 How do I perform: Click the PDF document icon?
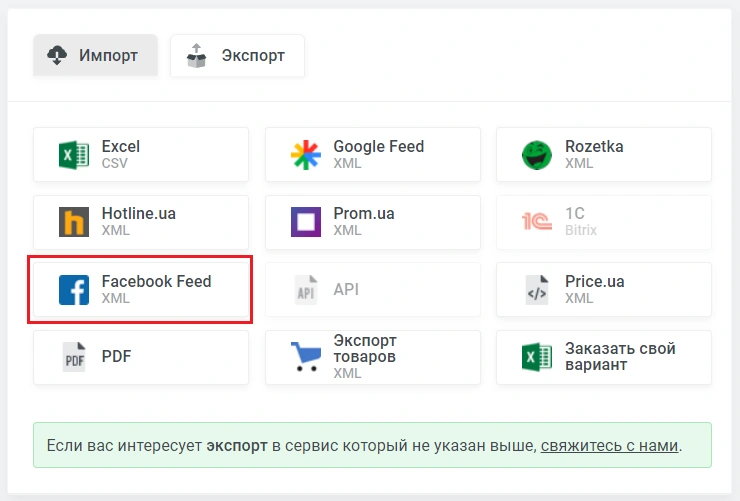pos(74,357)
